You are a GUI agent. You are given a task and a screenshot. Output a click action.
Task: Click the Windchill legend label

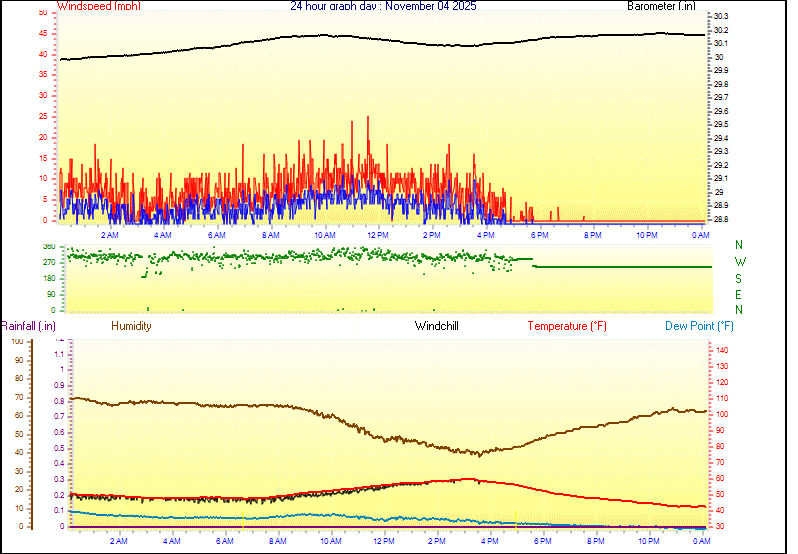click(x=437, y=326)
